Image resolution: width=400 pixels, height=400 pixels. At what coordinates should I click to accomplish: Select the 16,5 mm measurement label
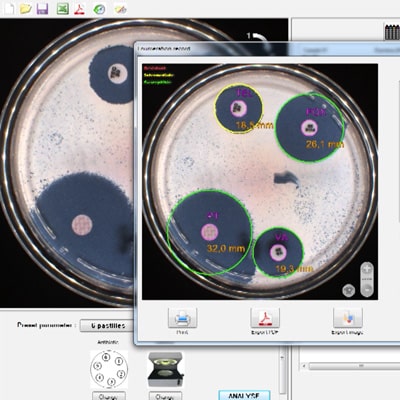tap(255, 126)
